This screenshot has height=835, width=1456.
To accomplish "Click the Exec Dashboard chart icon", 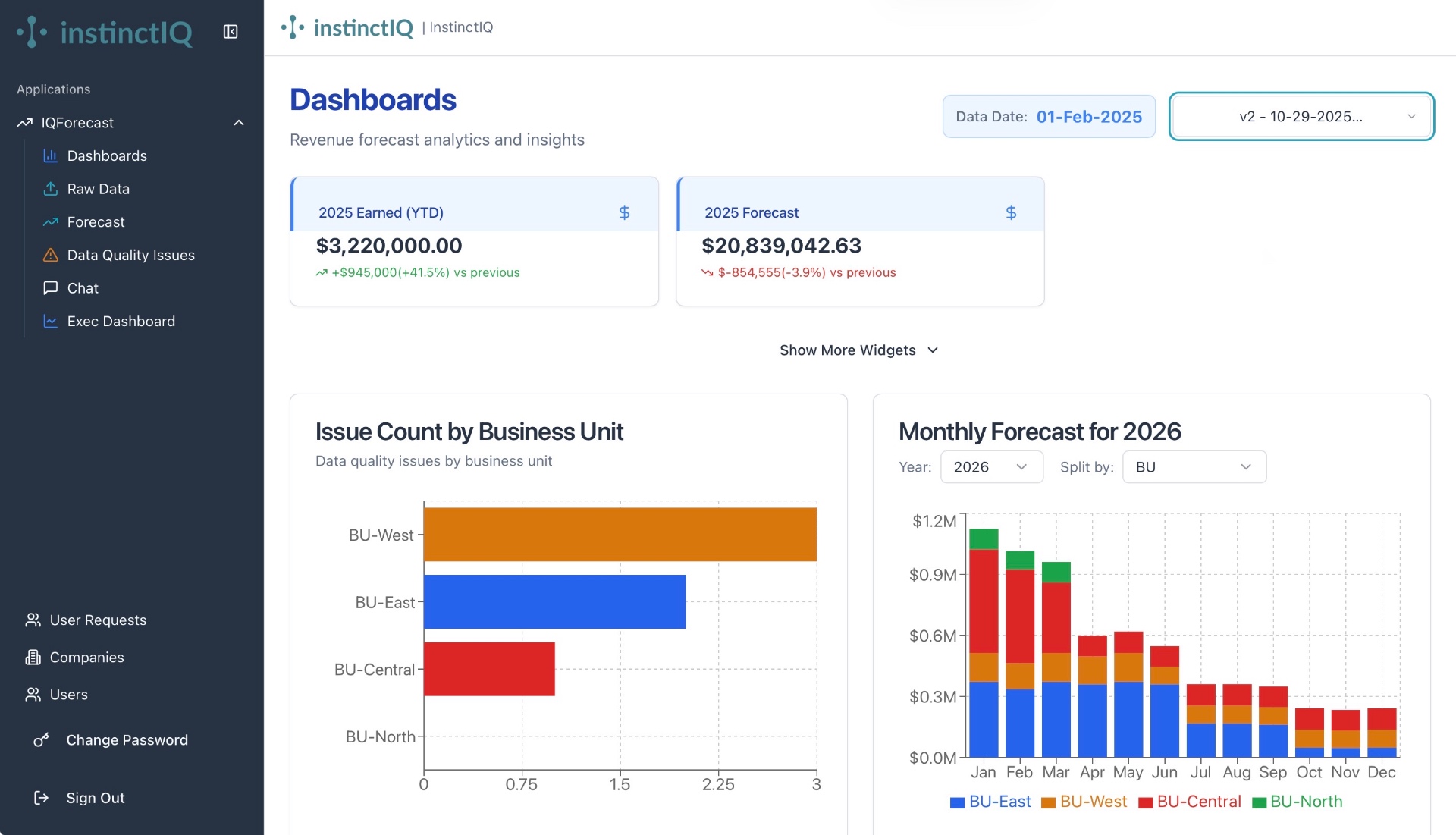I will [x=51, y=322].
